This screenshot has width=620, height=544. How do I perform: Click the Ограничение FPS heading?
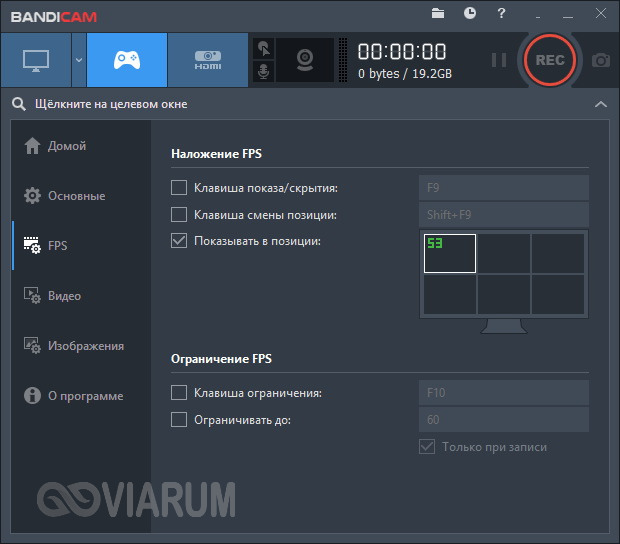click(221, 359)
